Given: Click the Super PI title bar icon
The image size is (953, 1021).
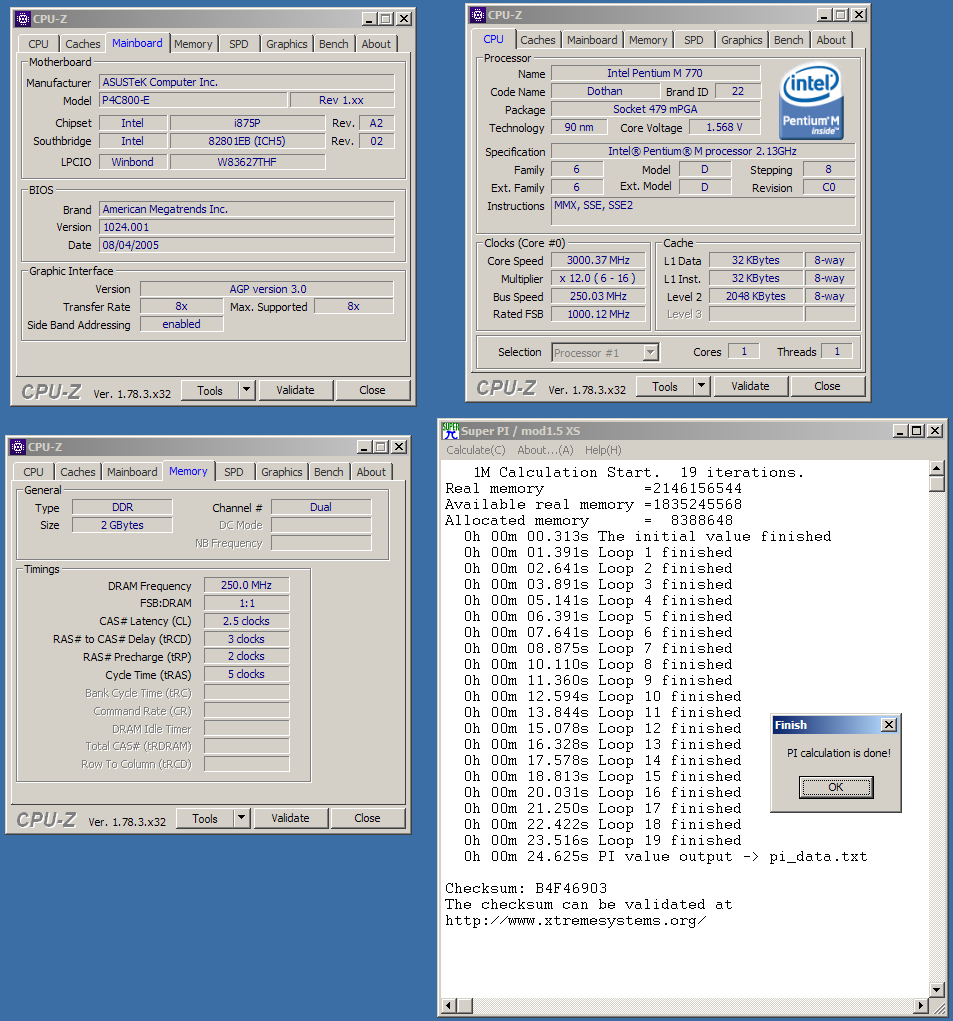Looking at the screenshot, I should [450, 430].
